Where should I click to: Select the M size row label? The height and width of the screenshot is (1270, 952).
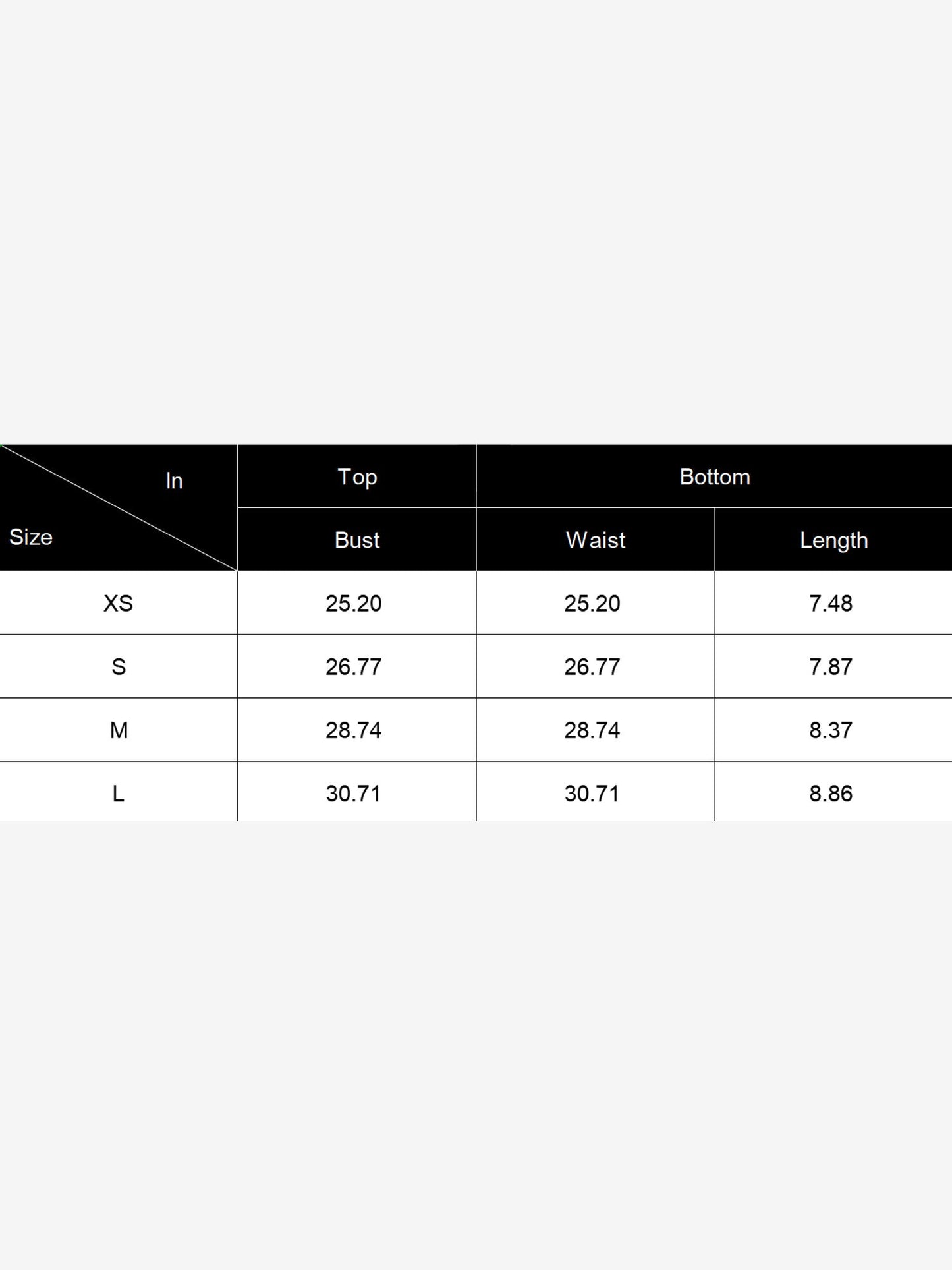119,730
